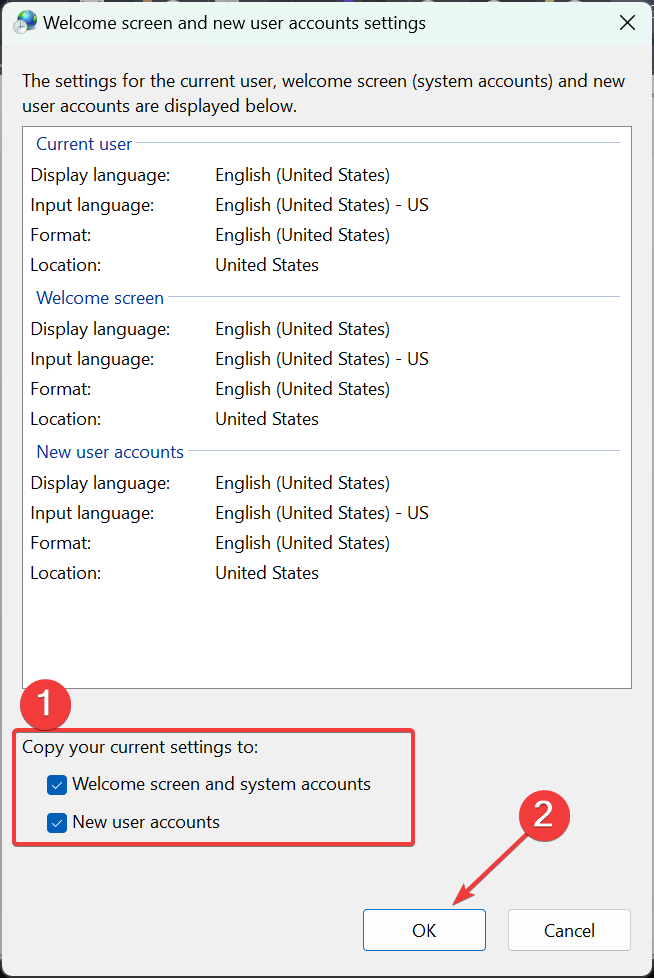
Task: Select the Cancel button
Action: 569,930
